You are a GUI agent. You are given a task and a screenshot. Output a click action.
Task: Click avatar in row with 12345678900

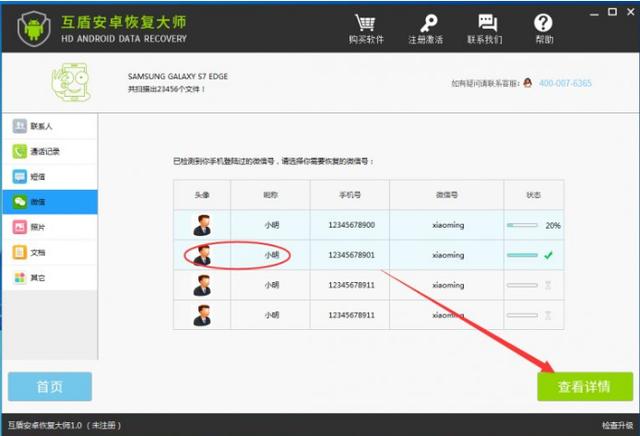[x=202, y=225]
